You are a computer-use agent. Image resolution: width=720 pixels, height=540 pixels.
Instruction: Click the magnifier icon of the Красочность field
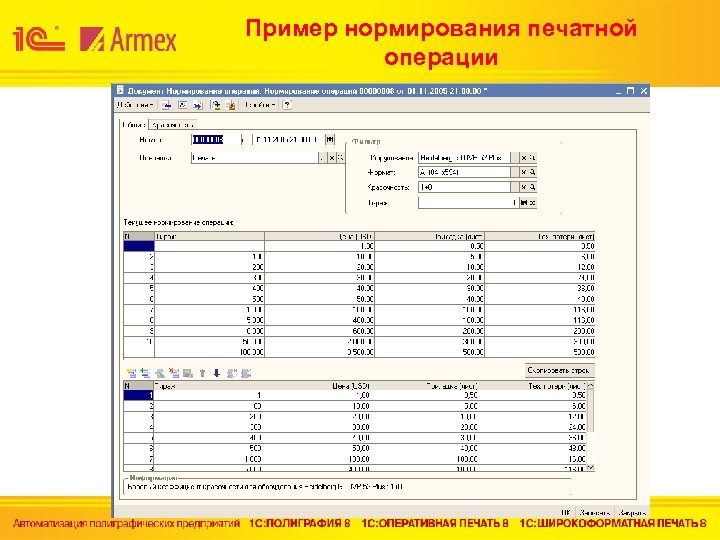[533, 187]
